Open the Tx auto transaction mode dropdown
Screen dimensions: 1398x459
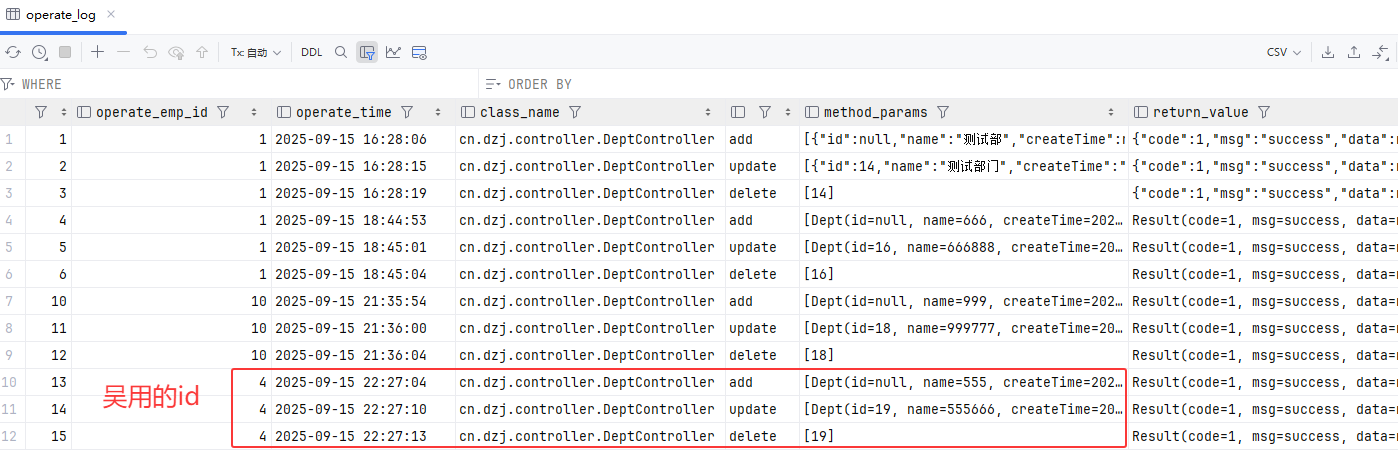tap(255, 52)
